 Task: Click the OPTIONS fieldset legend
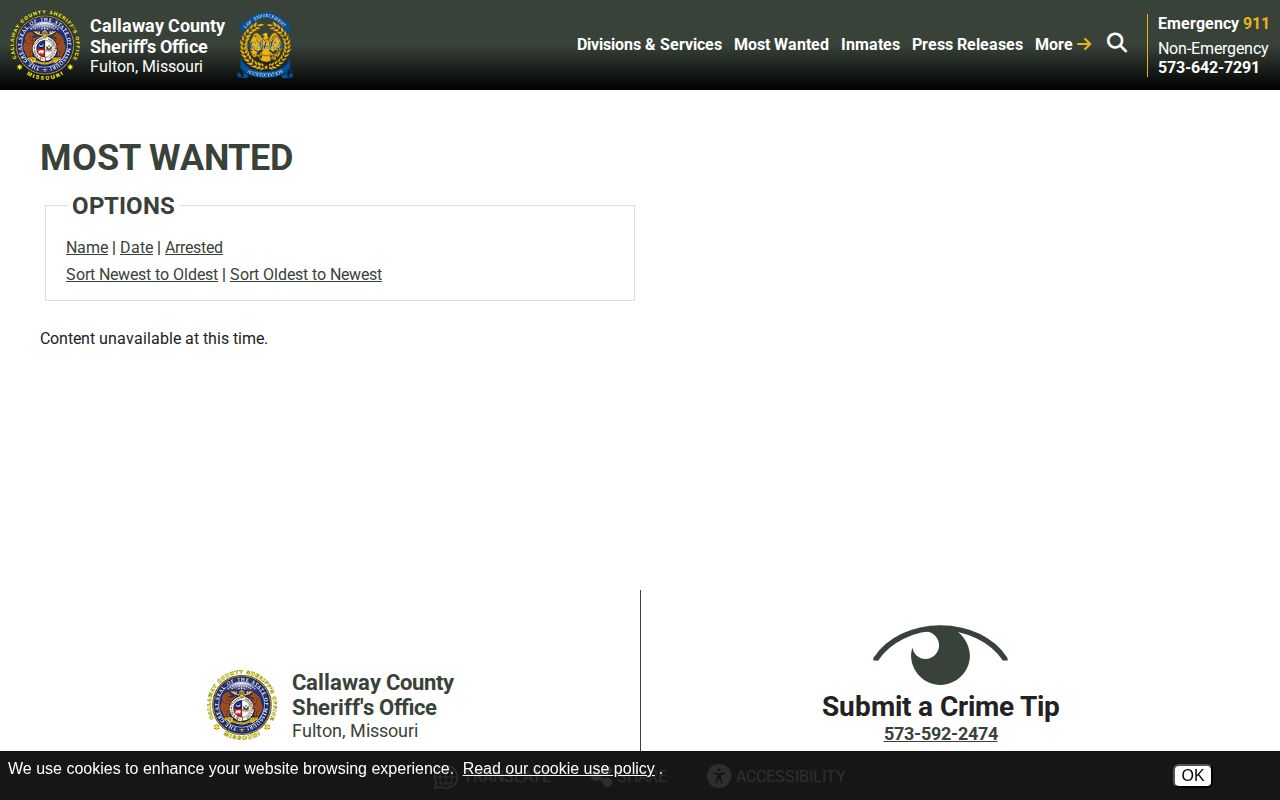[x=123, y=206]
